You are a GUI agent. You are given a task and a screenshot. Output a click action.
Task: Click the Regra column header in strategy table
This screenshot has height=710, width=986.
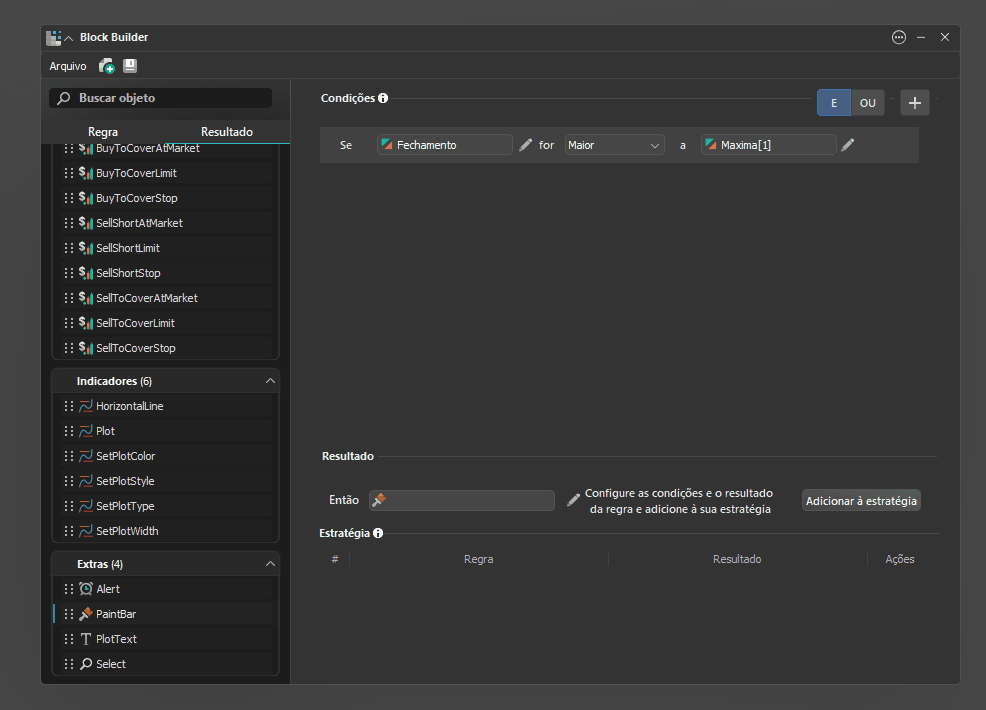479,559
